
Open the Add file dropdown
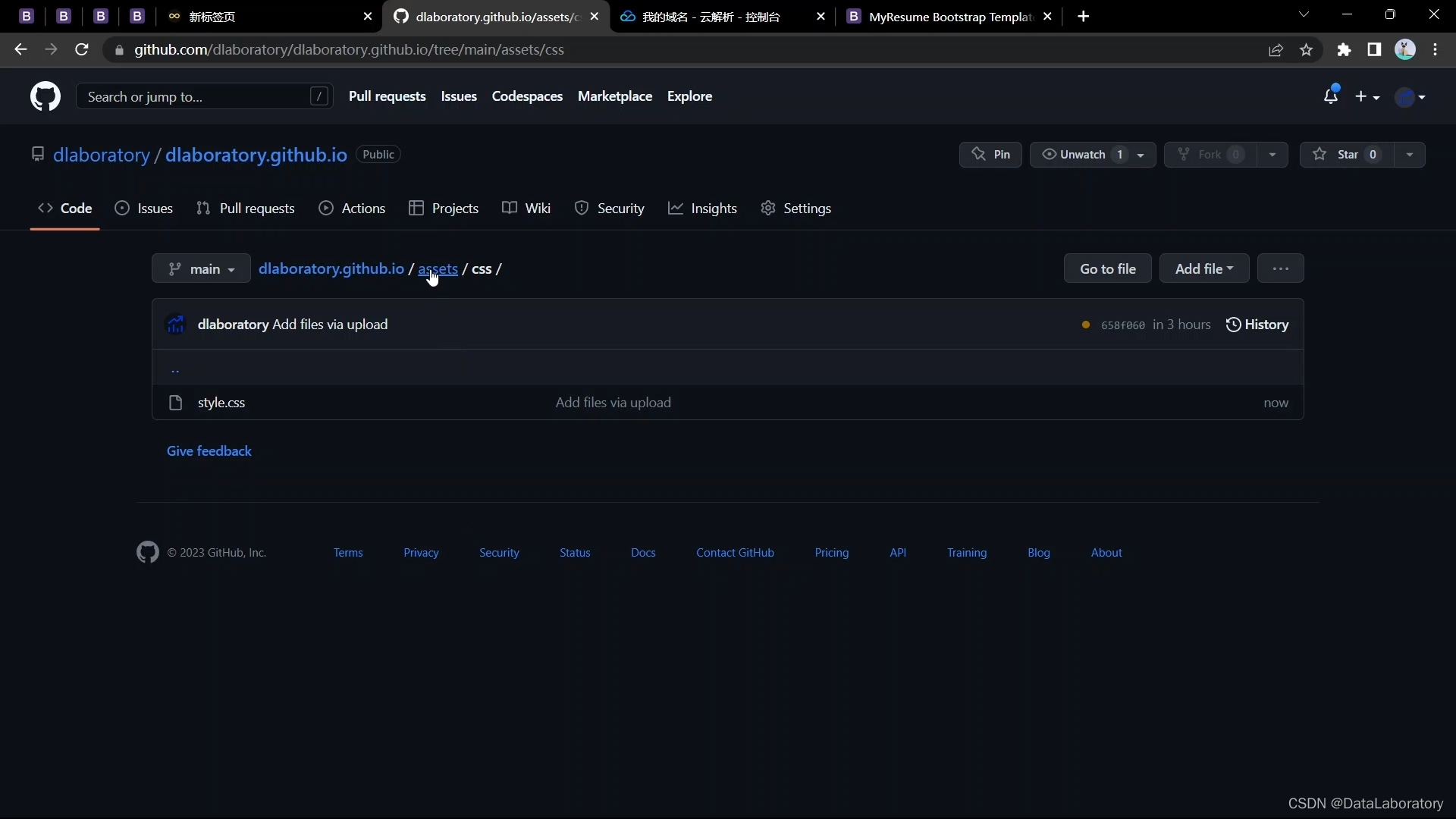pos(1203,269)
